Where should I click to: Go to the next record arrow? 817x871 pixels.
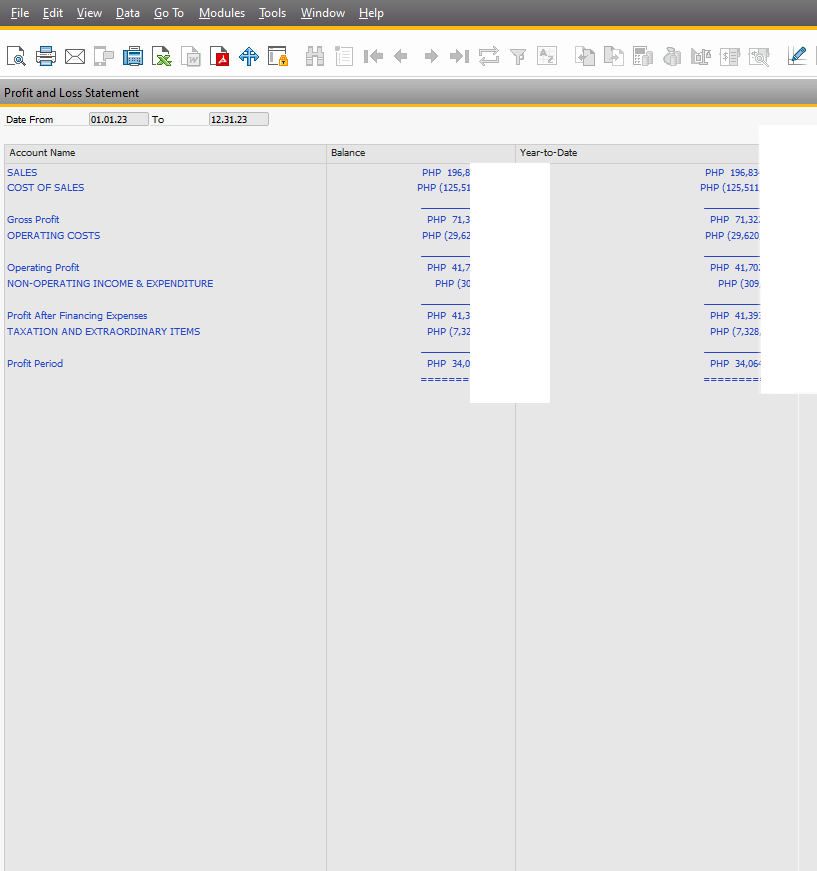(431, 56)
